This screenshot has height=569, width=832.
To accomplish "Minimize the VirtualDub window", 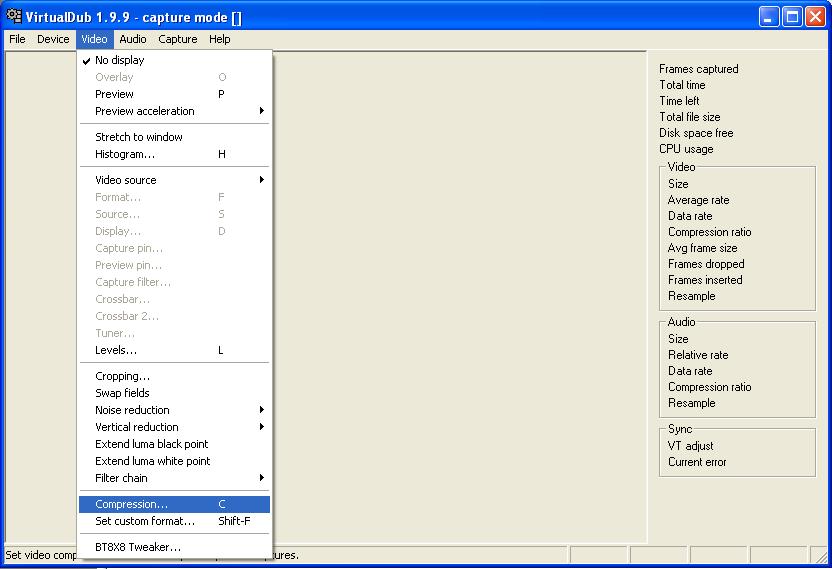I will click(768, 17).
